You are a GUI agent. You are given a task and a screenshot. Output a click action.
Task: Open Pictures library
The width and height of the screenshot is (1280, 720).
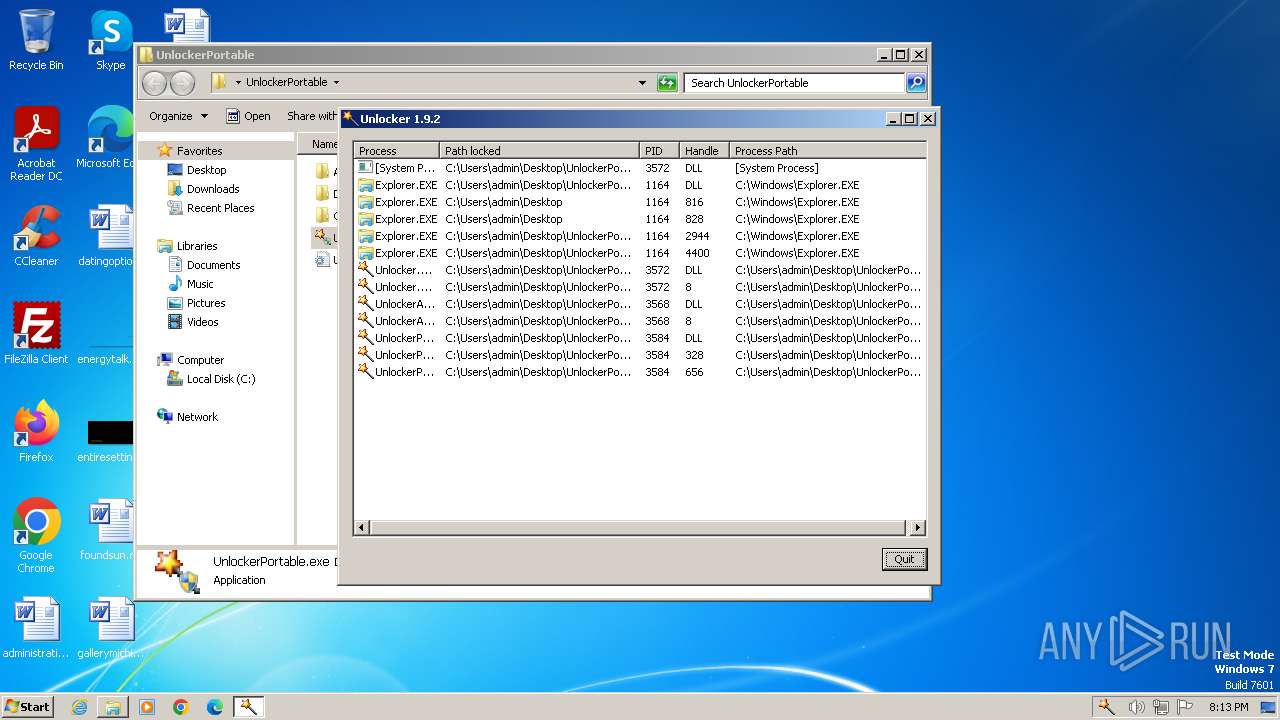coord(206,303)
